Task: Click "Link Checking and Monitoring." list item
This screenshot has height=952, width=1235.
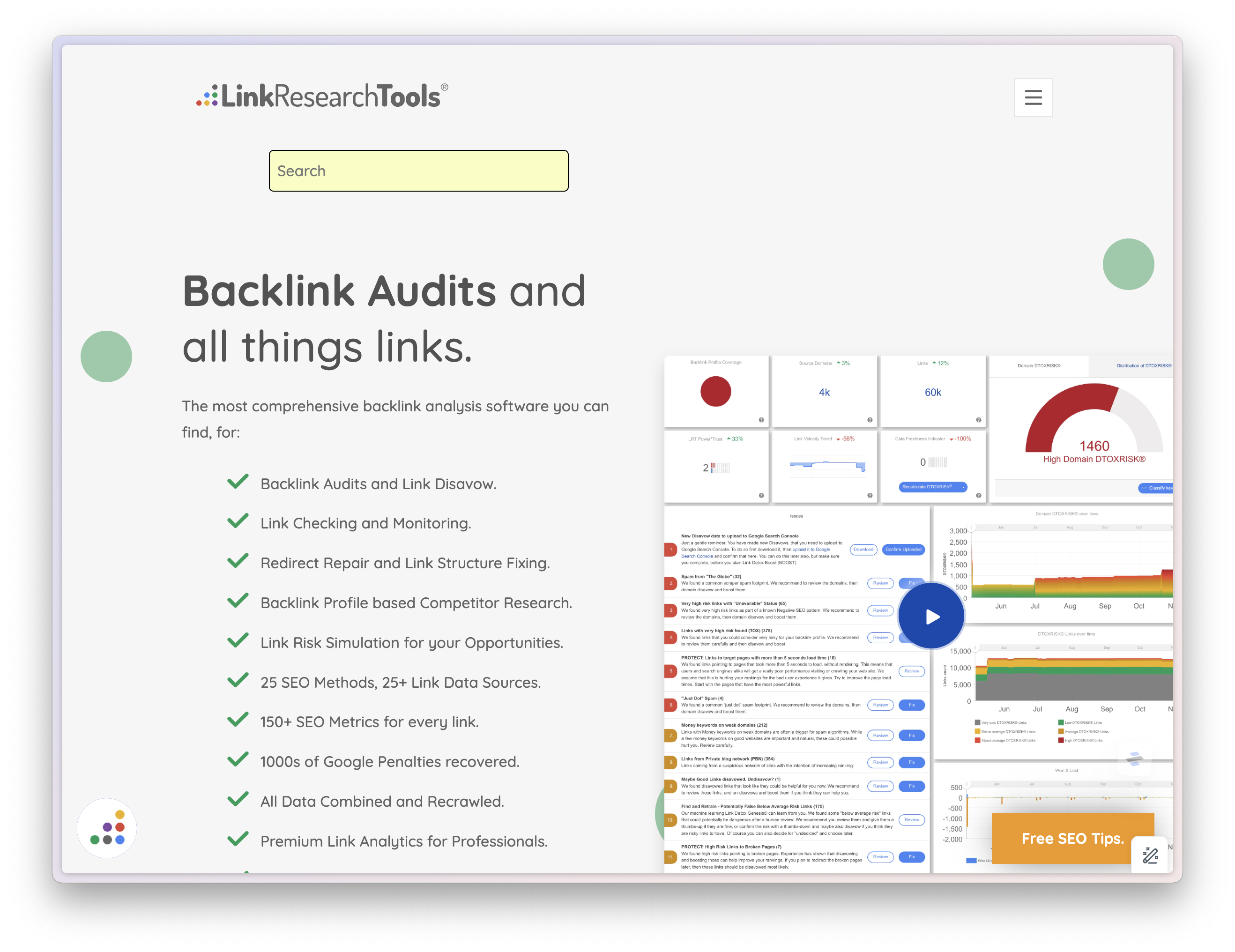Action: pyautogui.click(x=365, y=523)
